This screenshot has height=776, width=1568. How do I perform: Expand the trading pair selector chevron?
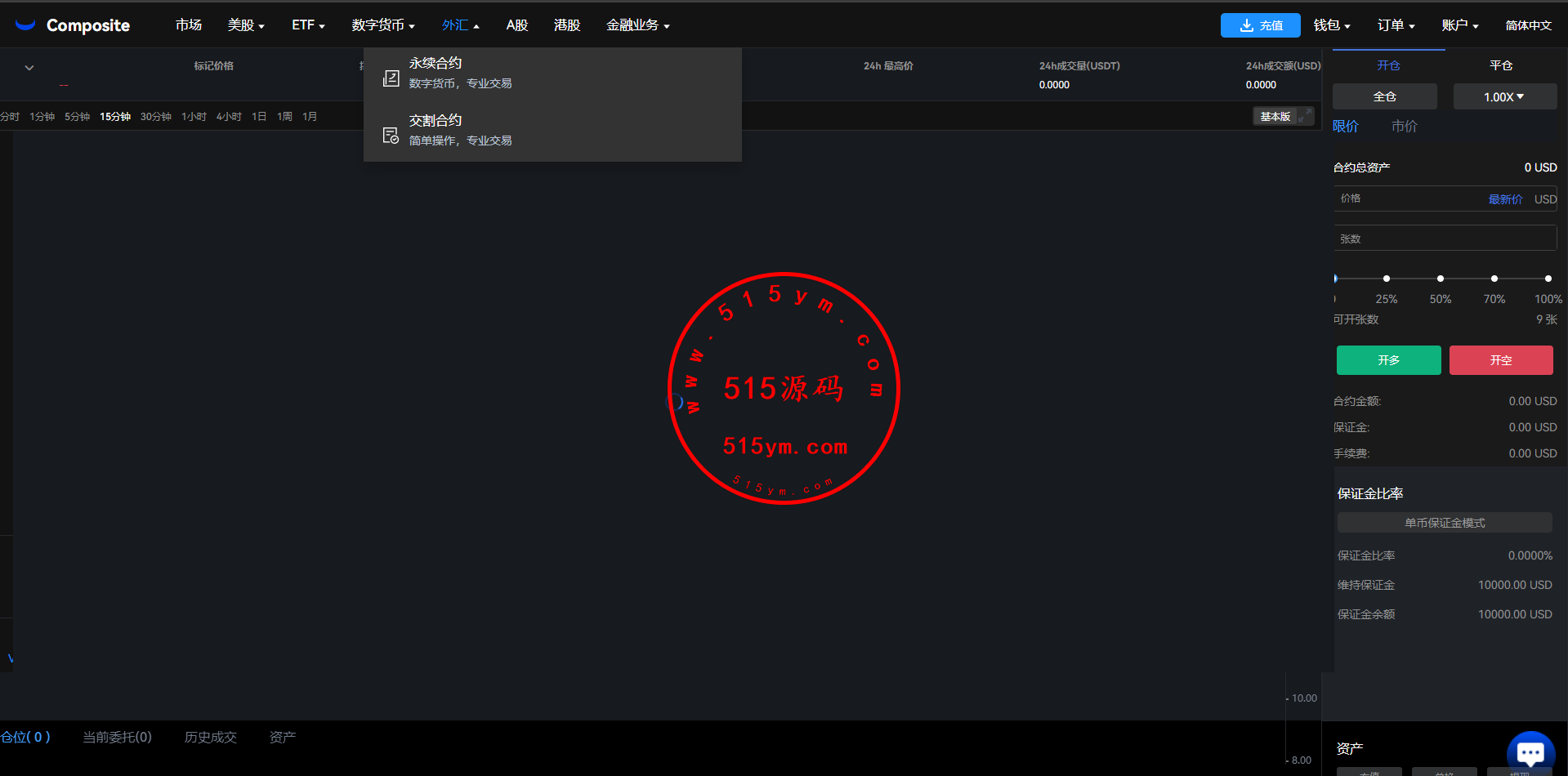point(29,68)
